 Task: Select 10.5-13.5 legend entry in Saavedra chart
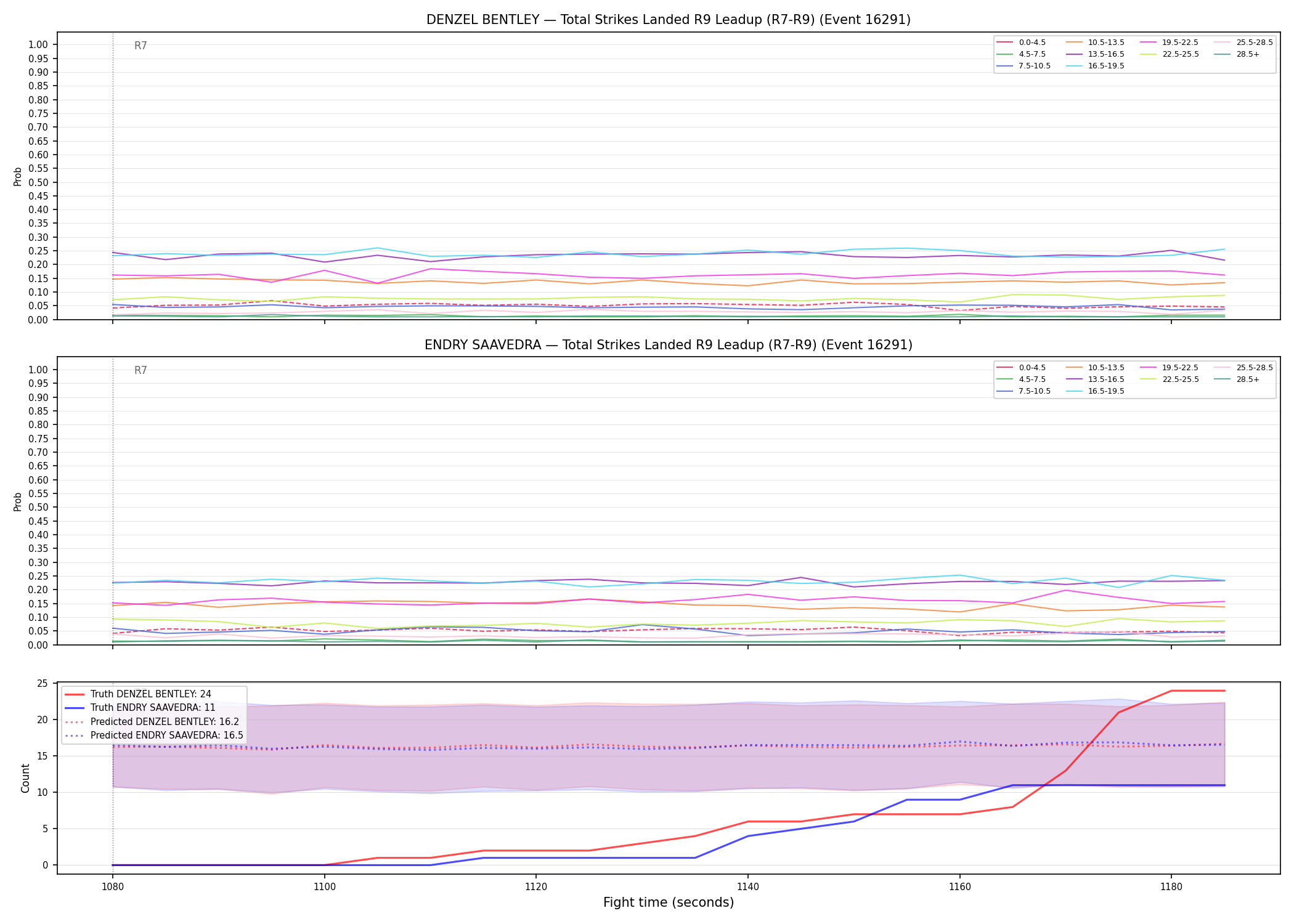click(1096, 368)
